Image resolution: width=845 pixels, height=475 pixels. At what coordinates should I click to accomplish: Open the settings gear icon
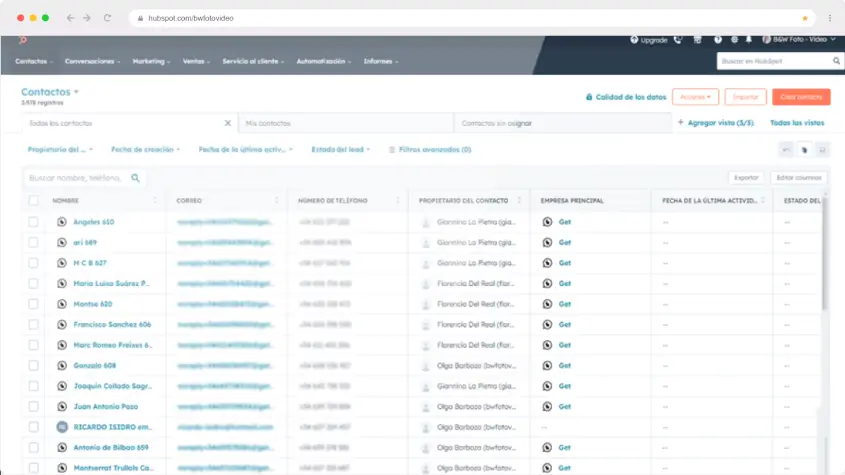click(x=734, y=40)
